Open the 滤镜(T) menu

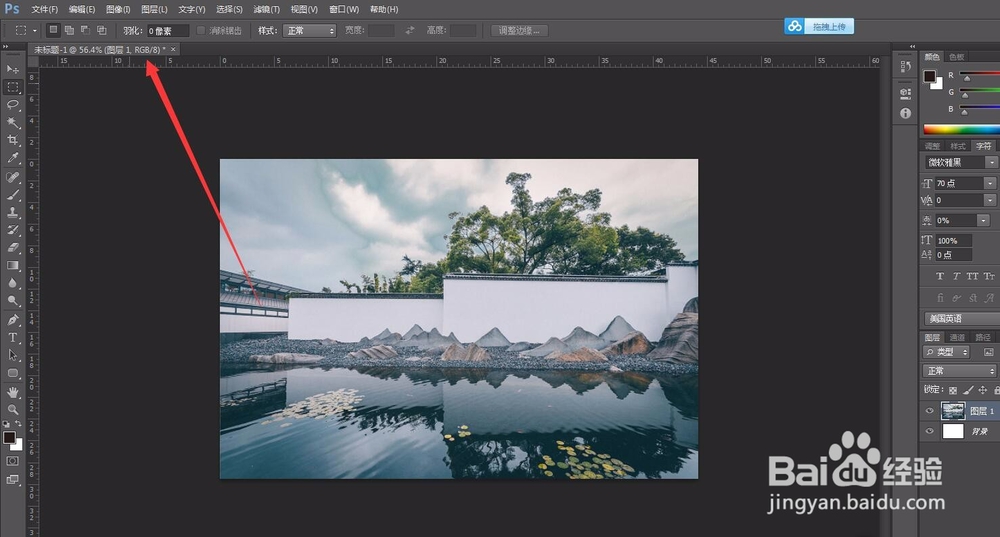[267, 10]
